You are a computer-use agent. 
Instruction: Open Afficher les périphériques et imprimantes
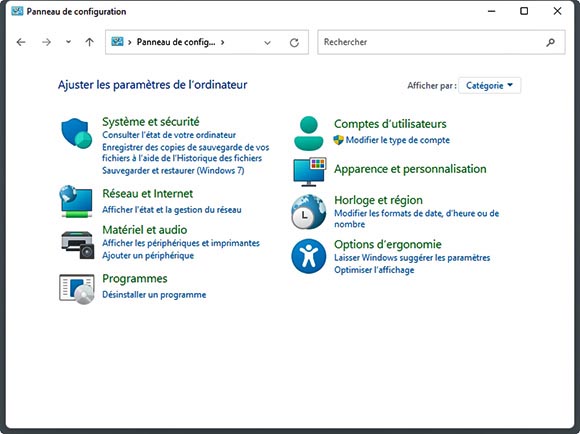[x=181, y=243]
